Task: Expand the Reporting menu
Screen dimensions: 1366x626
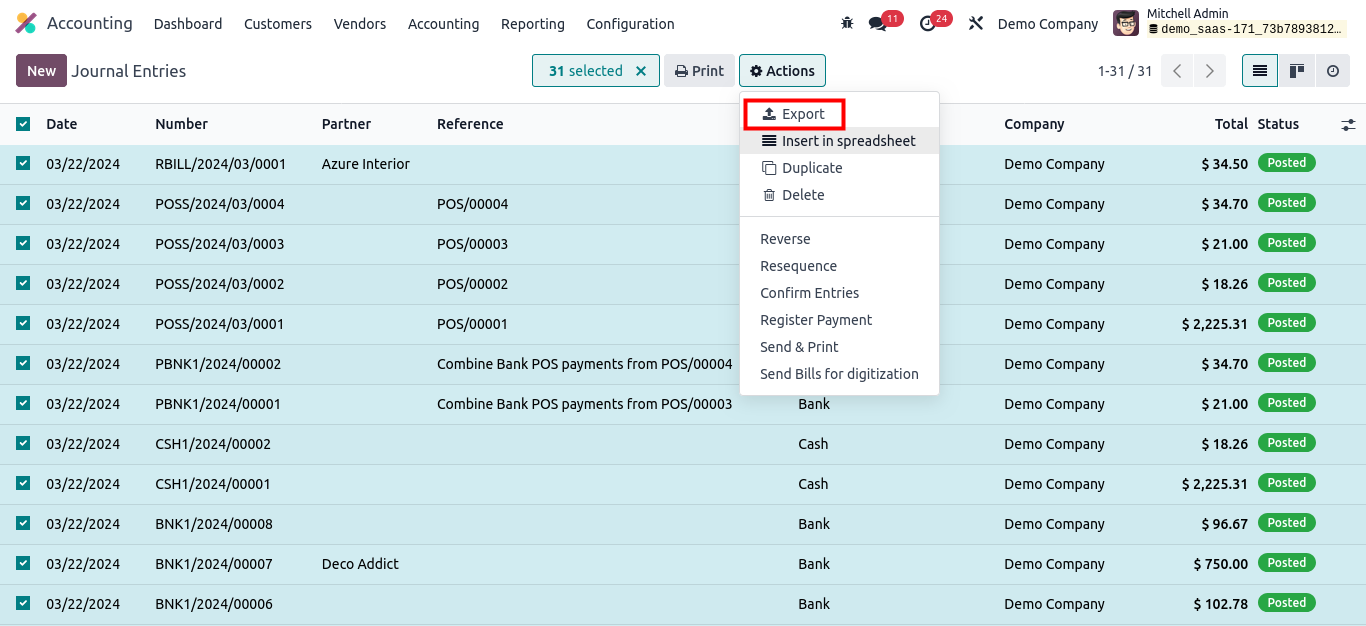Action: coord(532,23)
